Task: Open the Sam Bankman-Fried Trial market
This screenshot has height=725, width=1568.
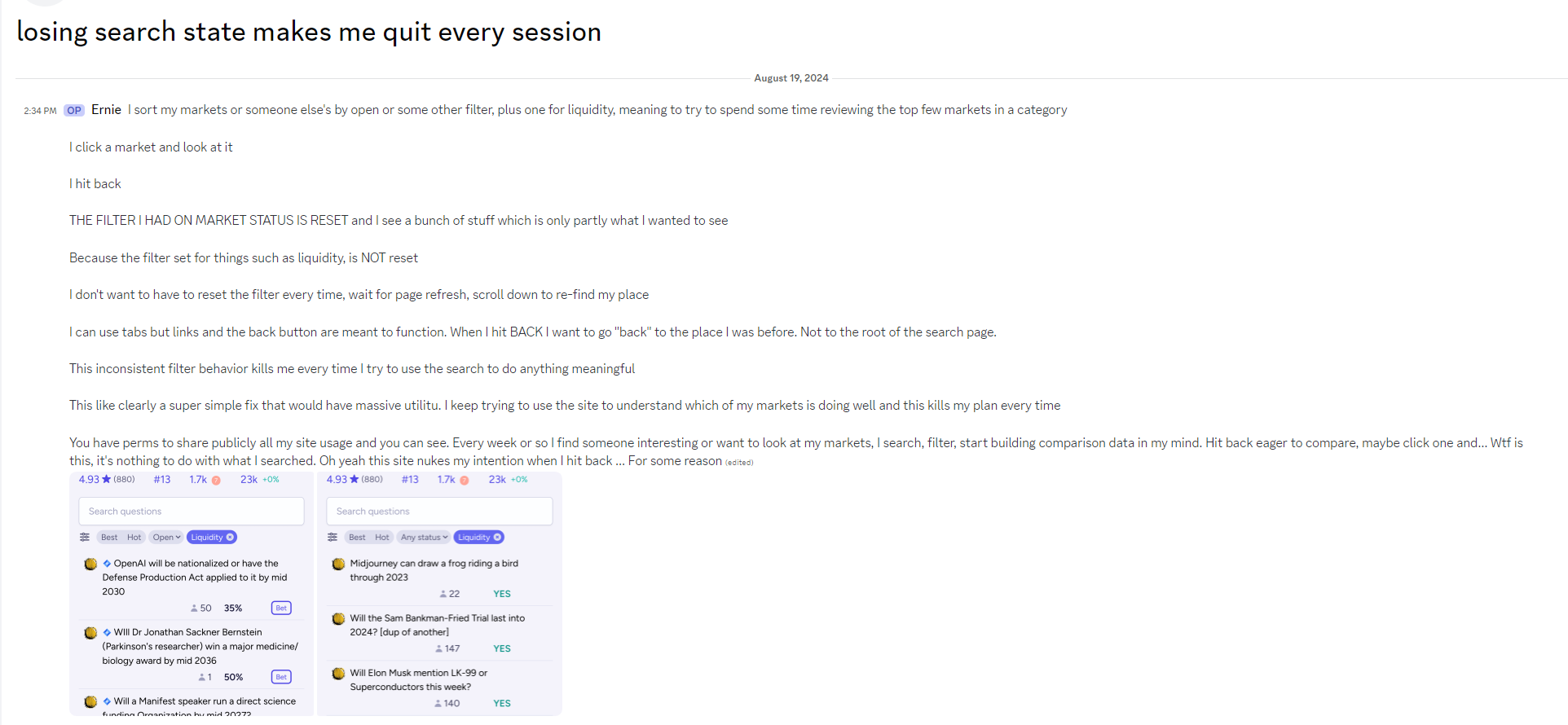Action: (438, 625)
